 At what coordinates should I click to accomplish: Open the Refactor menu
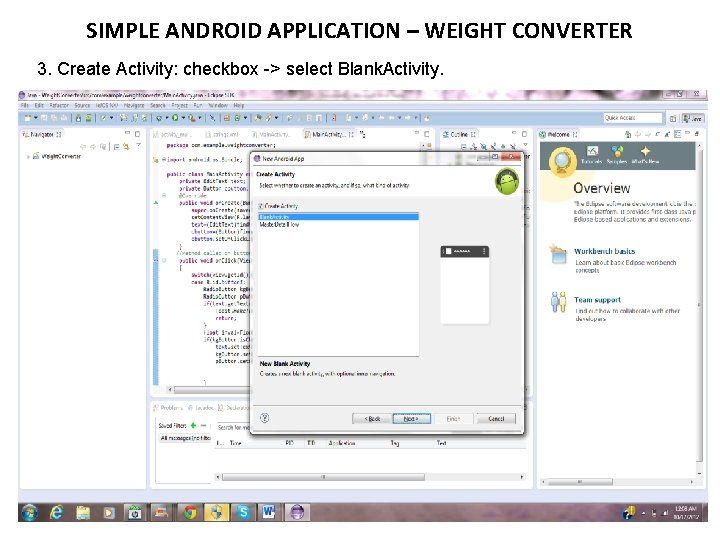tap(59, 106)
